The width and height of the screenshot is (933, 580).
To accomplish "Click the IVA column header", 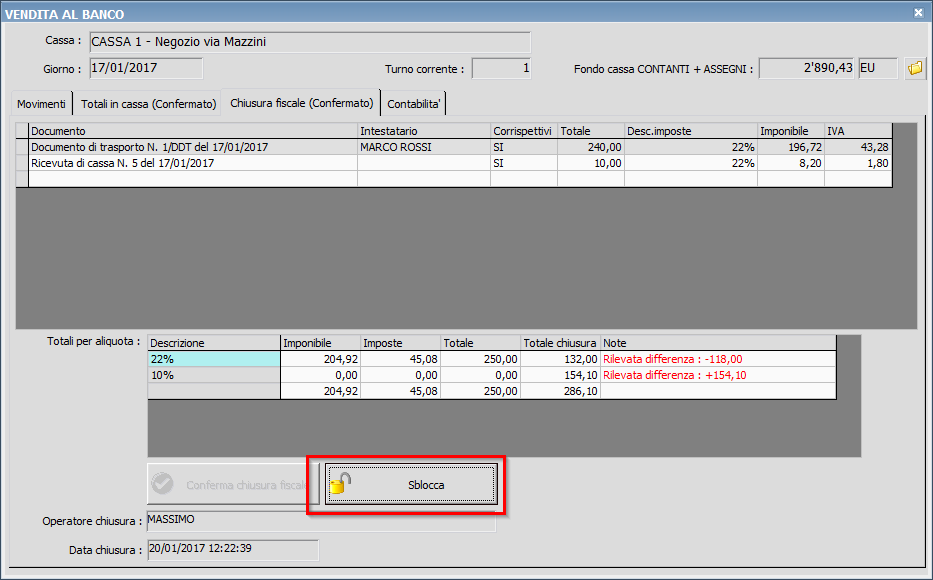I will tap(858, 131).
